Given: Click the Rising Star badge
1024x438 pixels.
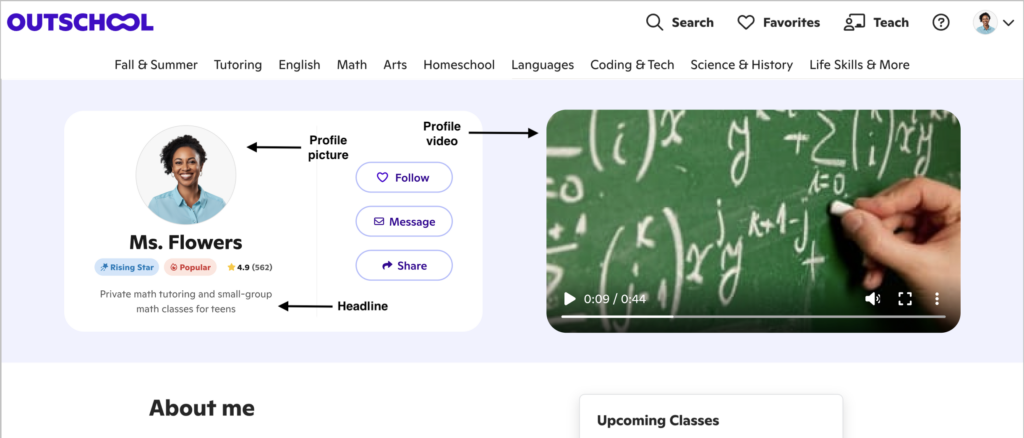Looking at the screenshot, I should coord(127,268).
